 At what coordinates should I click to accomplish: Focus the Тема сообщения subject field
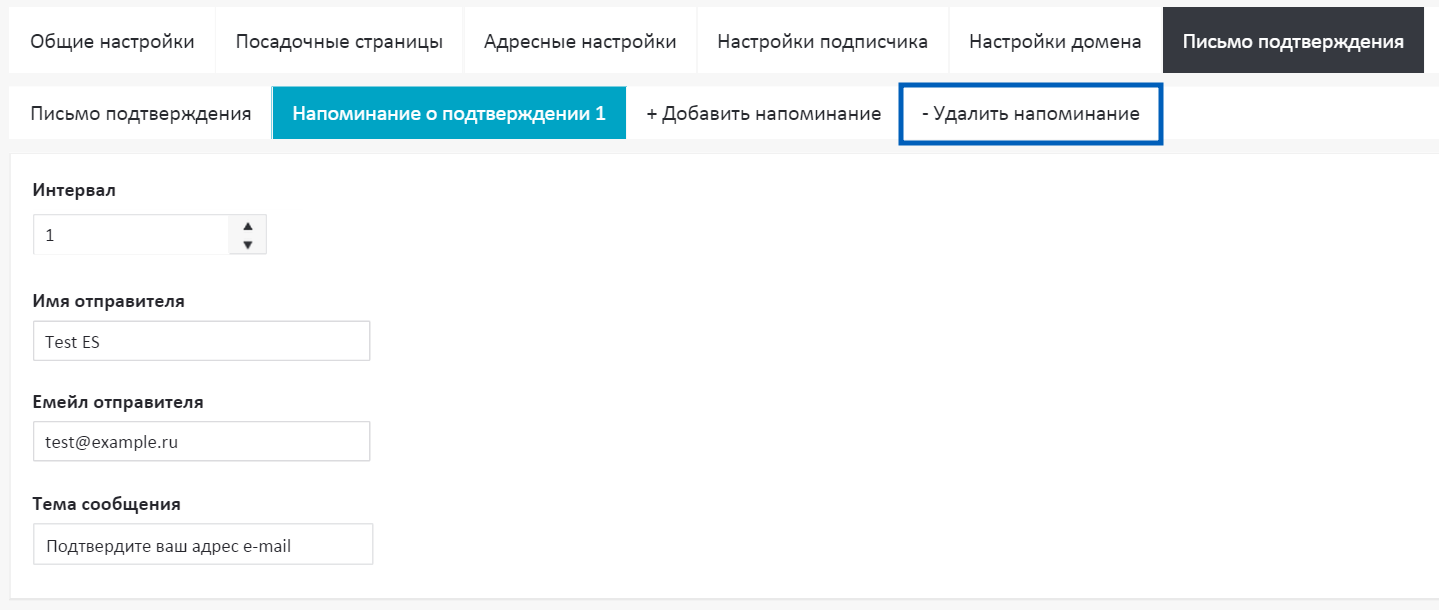[202, 545]
